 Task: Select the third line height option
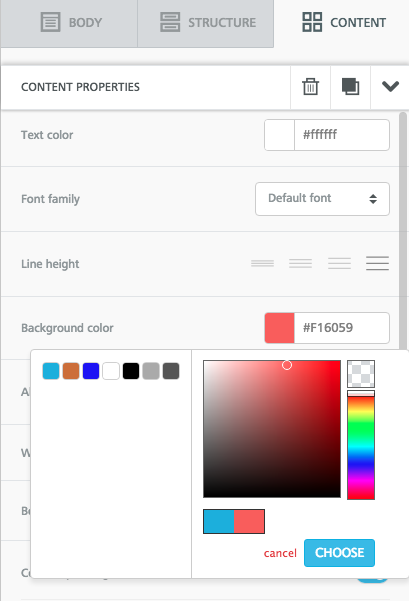[339, 264]
